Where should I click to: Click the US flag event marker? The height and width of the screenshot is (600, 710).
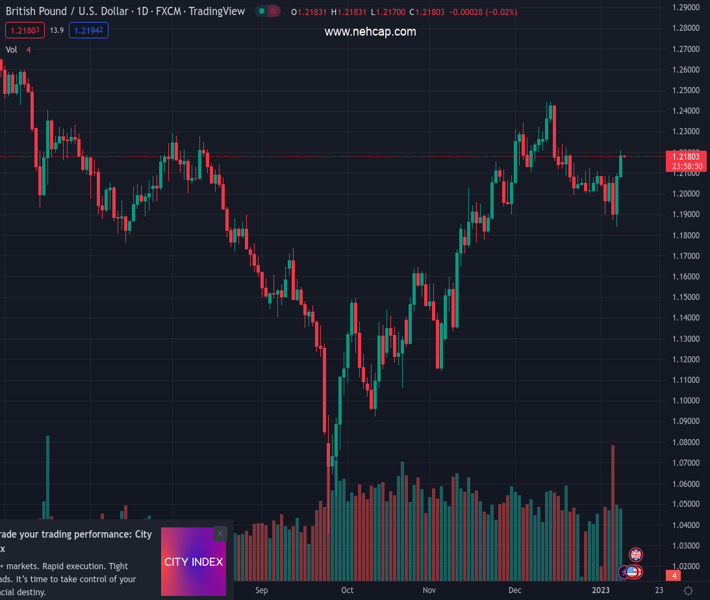[x=632, y=571]
